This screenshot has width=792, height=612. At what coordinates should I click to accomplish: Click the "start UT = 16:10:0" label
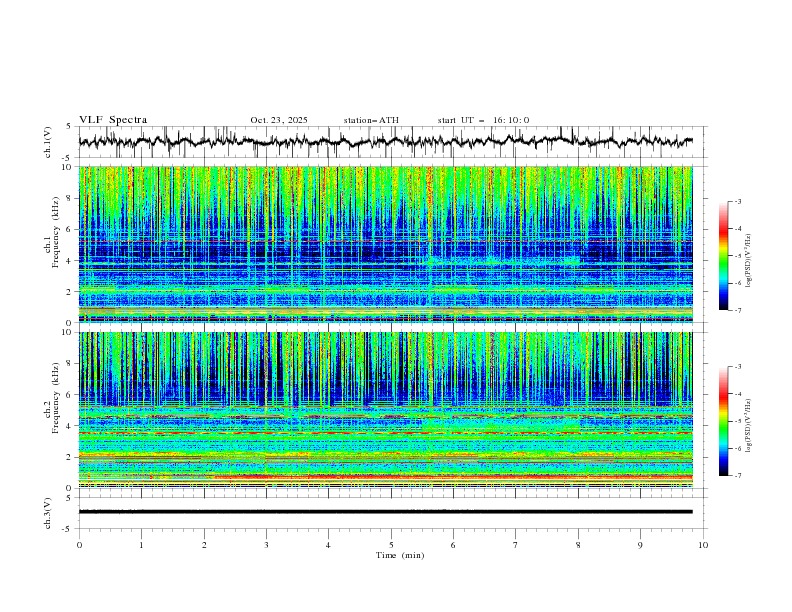pyautogui.click(x=483, y=120)
